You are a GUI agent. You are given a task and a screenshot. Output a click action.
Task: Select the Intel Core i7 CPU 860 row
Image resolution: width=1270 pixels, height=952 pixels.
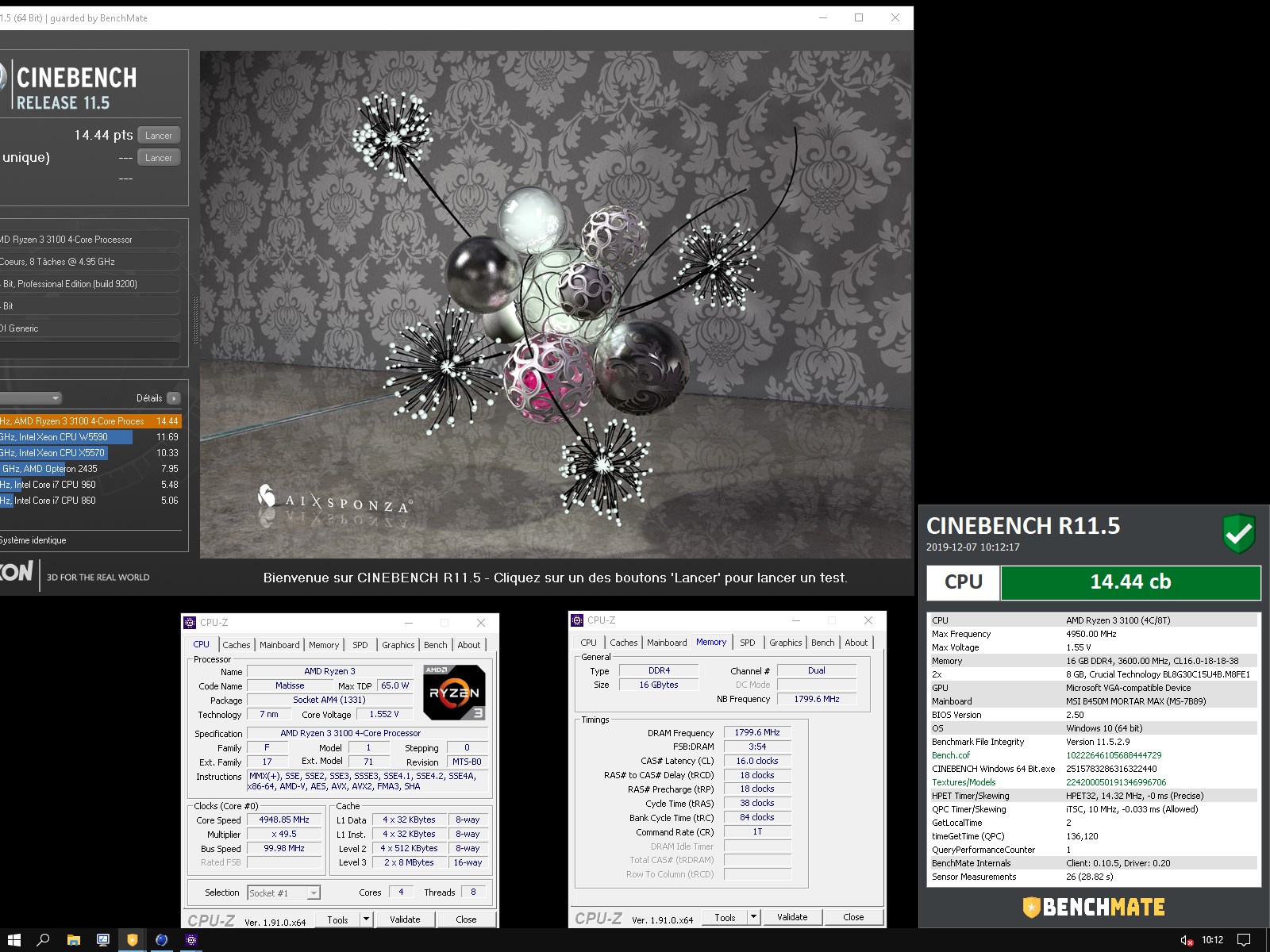(90, 501)
